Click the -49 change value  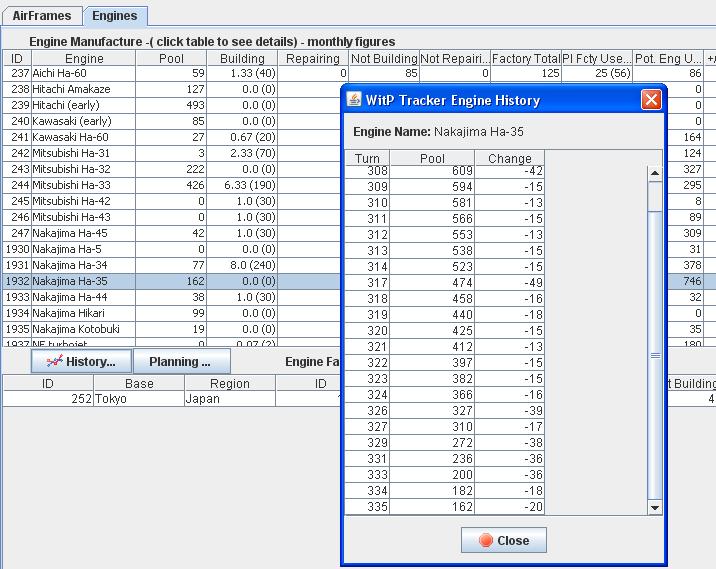(510, 283)
